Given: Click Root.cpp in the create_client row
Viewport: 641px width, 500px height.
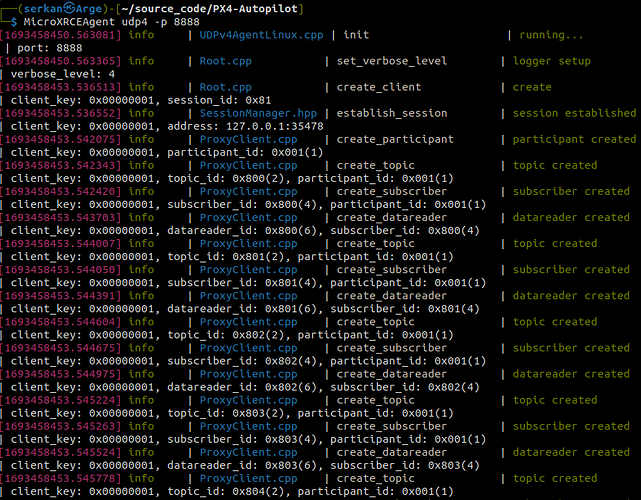Looking at the screenshot, I should click(x=225, y=87).
